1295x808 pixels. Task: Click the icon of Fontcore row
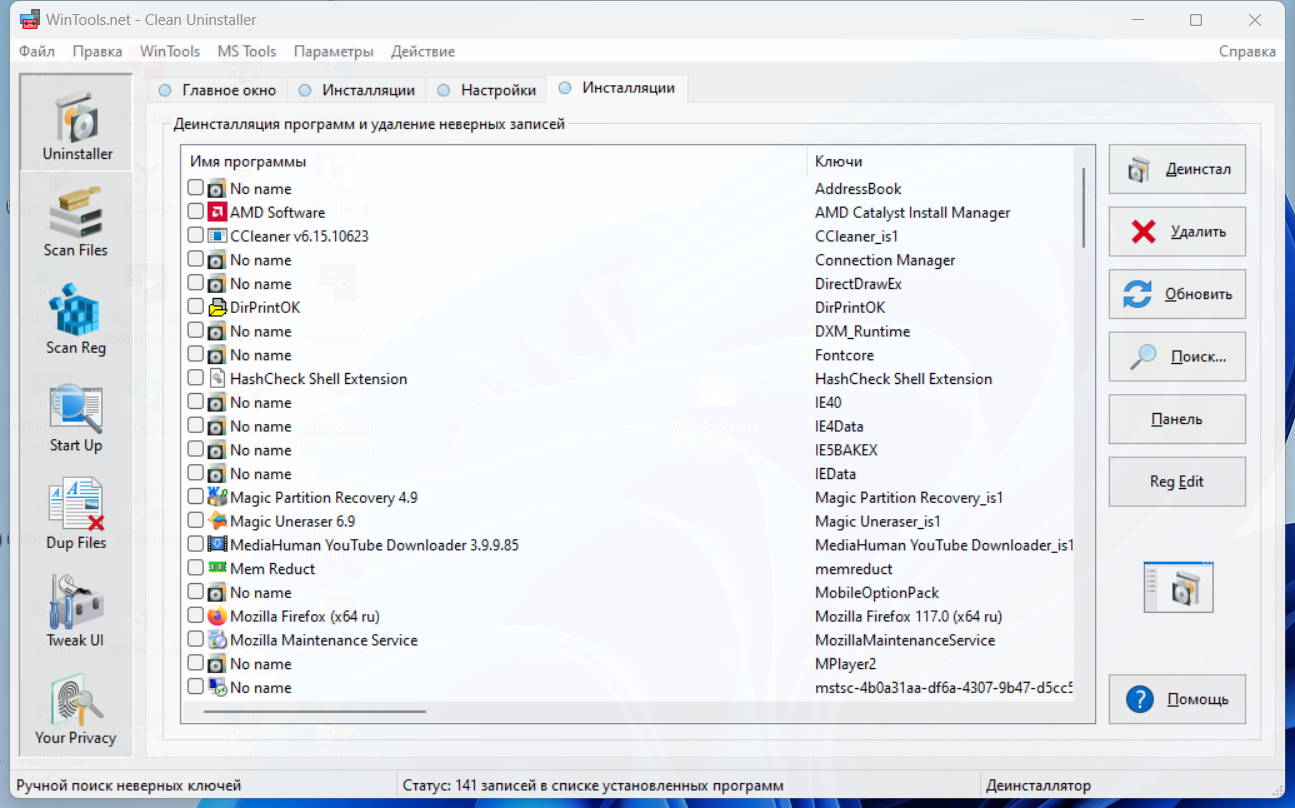coord(217,355)
